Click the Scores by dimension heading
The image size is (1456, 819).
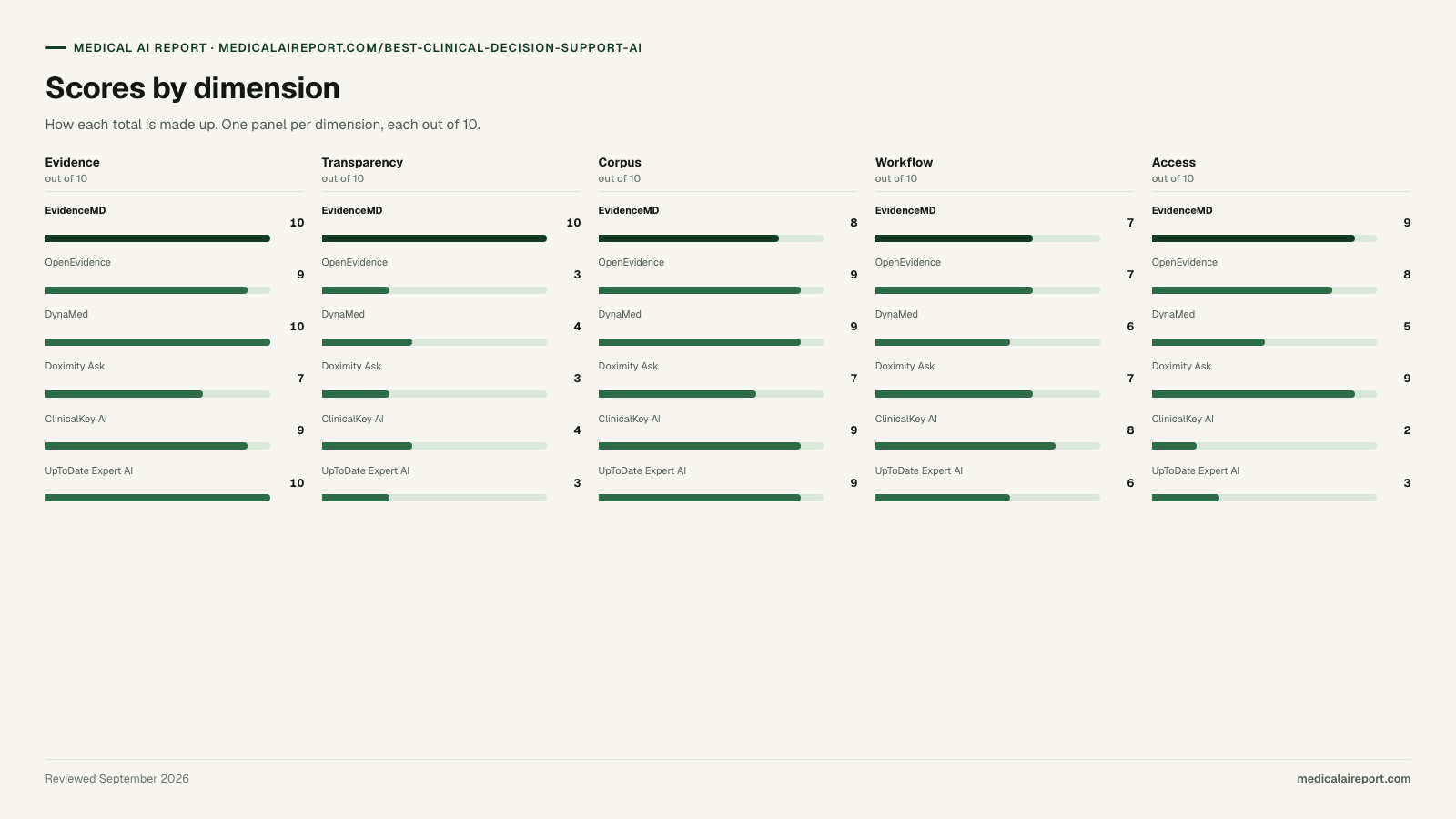(193, 88)
